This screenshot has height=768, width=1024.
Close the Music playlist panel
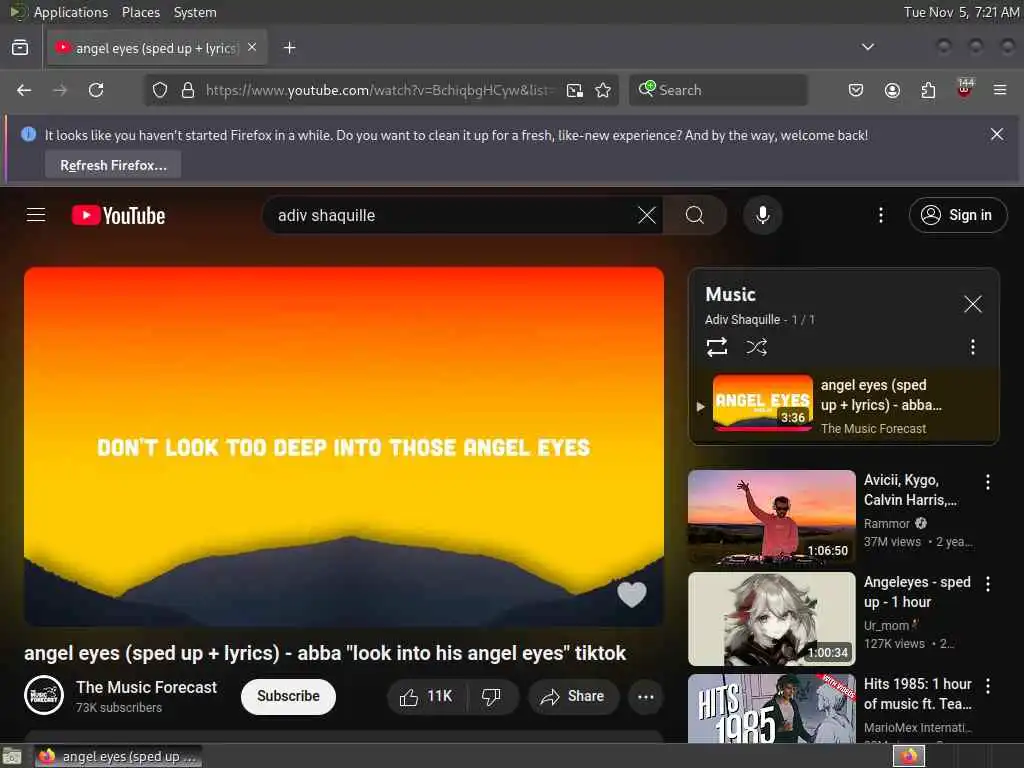(x=972, y=304)
